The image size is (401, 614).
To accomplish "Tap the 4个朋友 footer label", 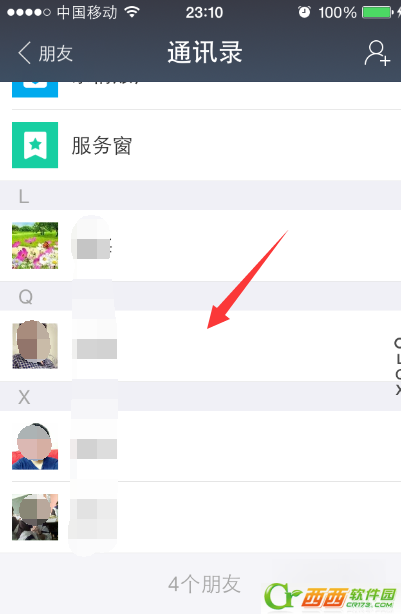I will pyautogui.click(x=204, y=584).
